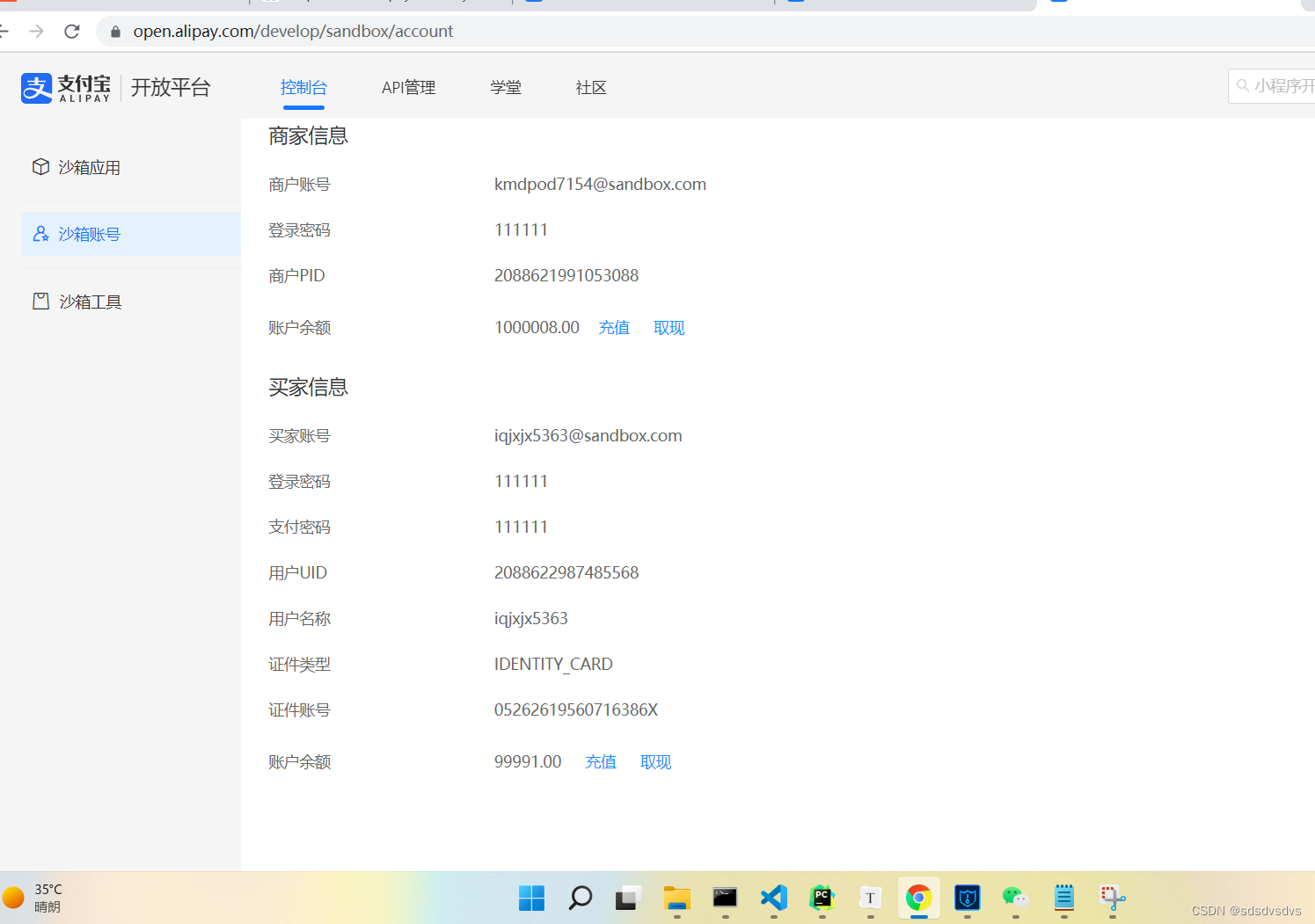Image resolution: width=1315 pixels, height=924 pixels.
Task: Click 取现 next to merchant balance 1000008.00
Action: (669, 328)
